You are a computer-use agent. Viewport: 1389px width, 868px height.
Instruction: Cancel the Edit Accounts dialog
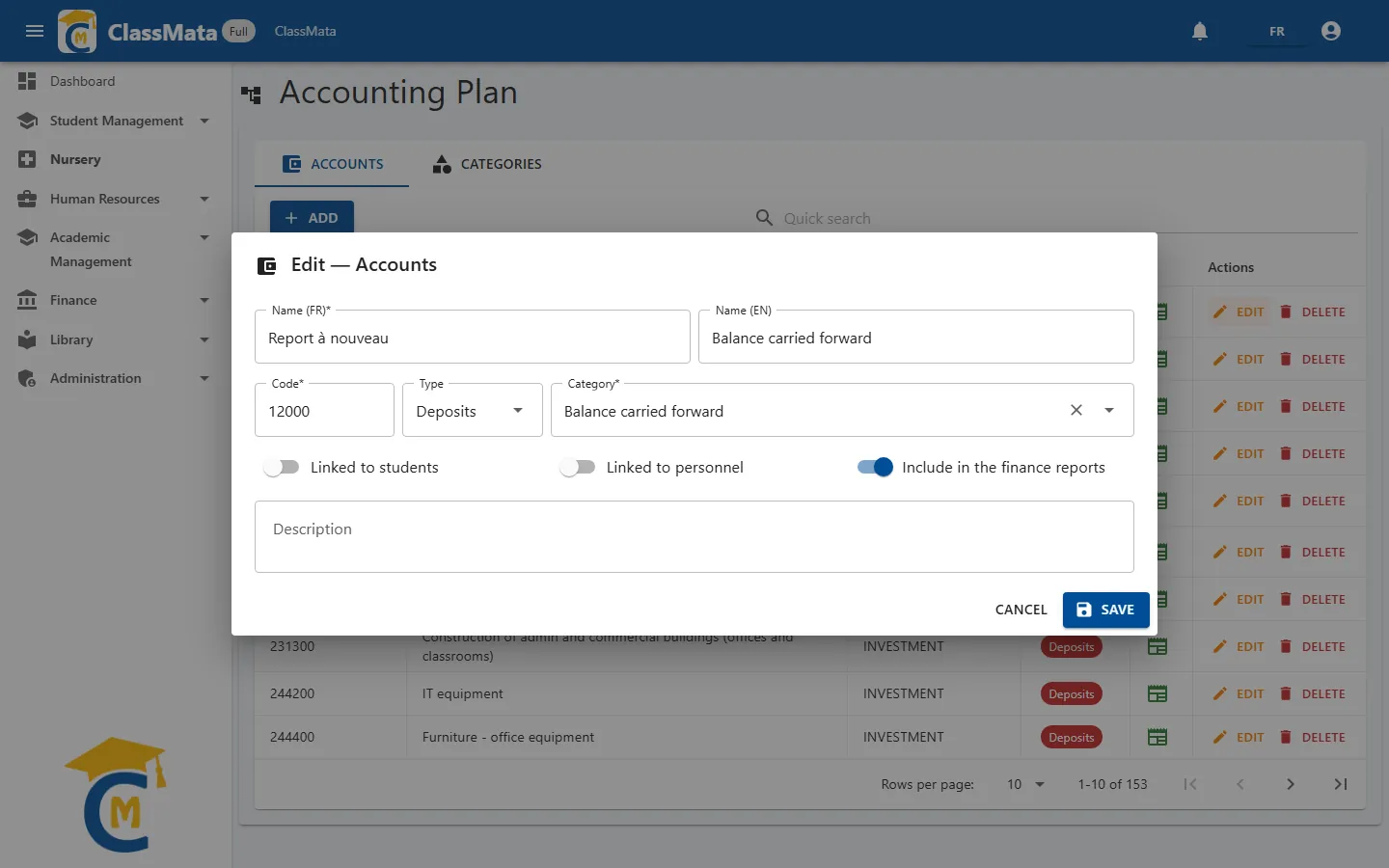tap(1021, 610)
